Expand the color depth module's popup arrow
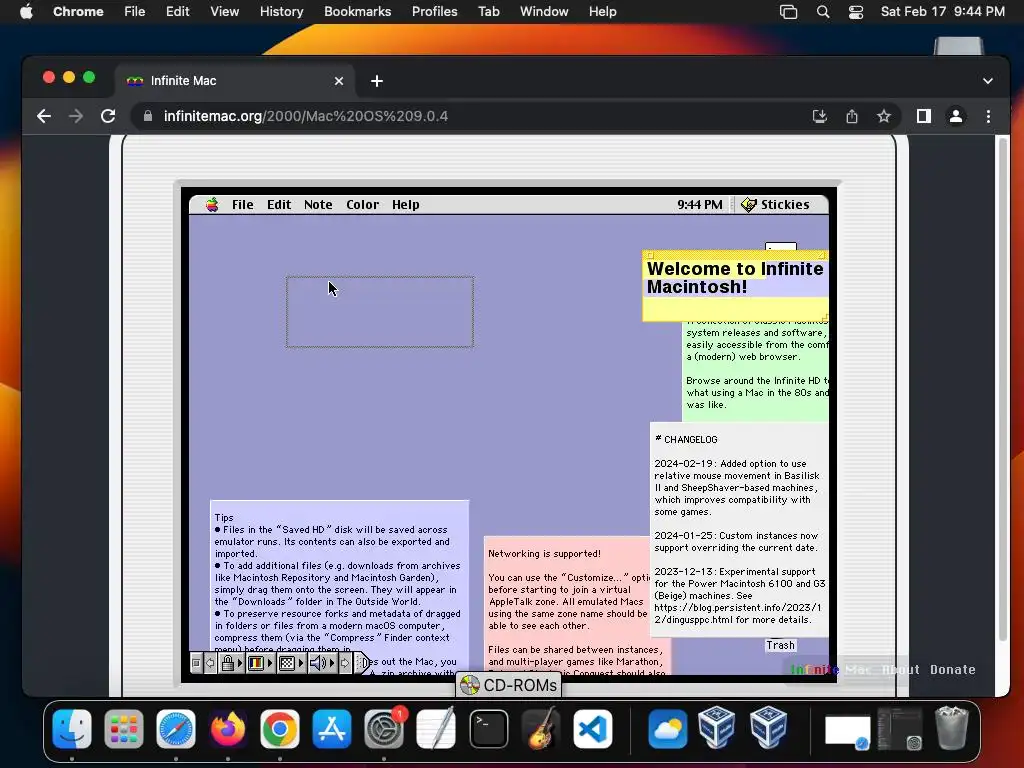This screenshot has width=1024, height=768. coord(270,663)
